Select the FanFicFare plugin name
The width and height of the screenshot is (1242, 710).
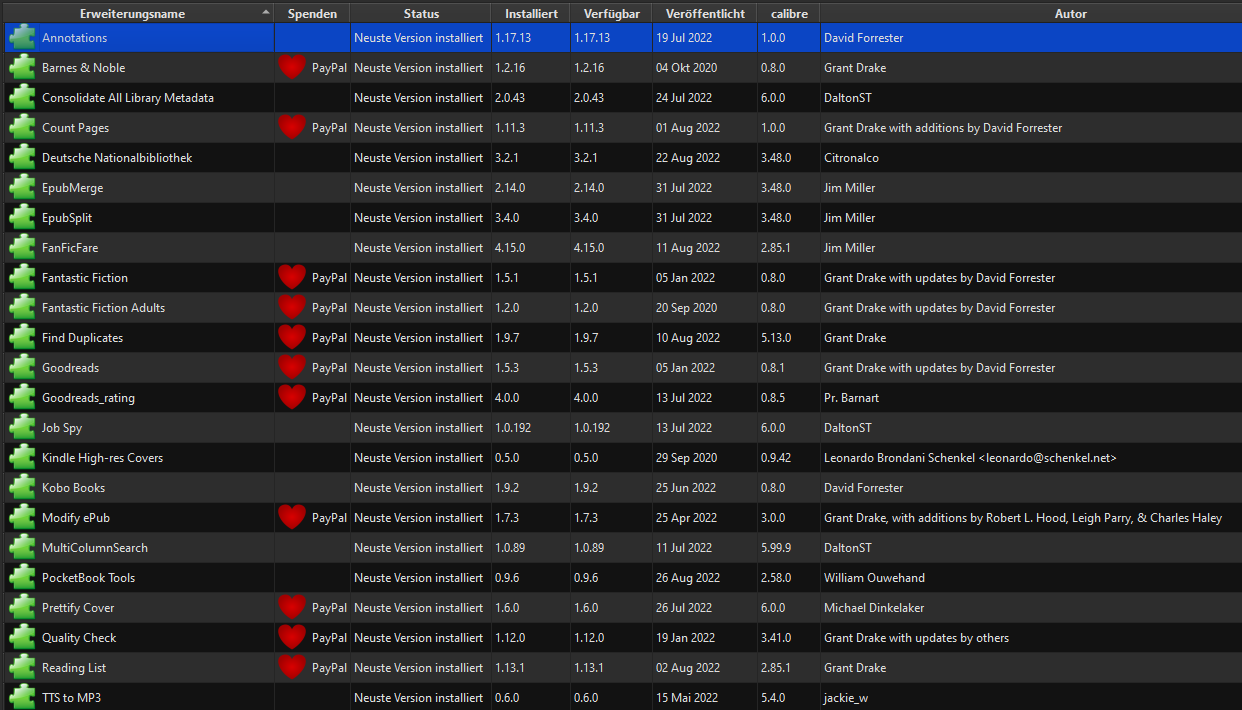(x=70, y=248)
